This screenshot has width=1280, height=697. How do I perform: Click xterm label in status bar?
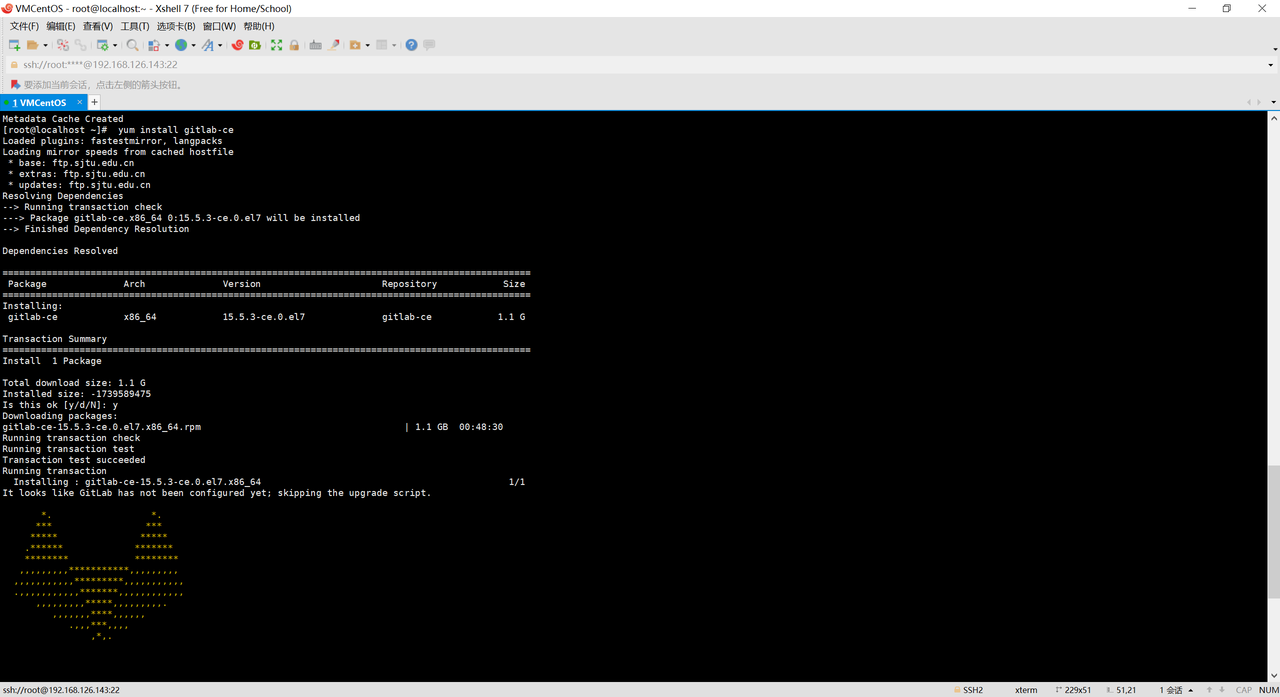tap(1026, 690)
